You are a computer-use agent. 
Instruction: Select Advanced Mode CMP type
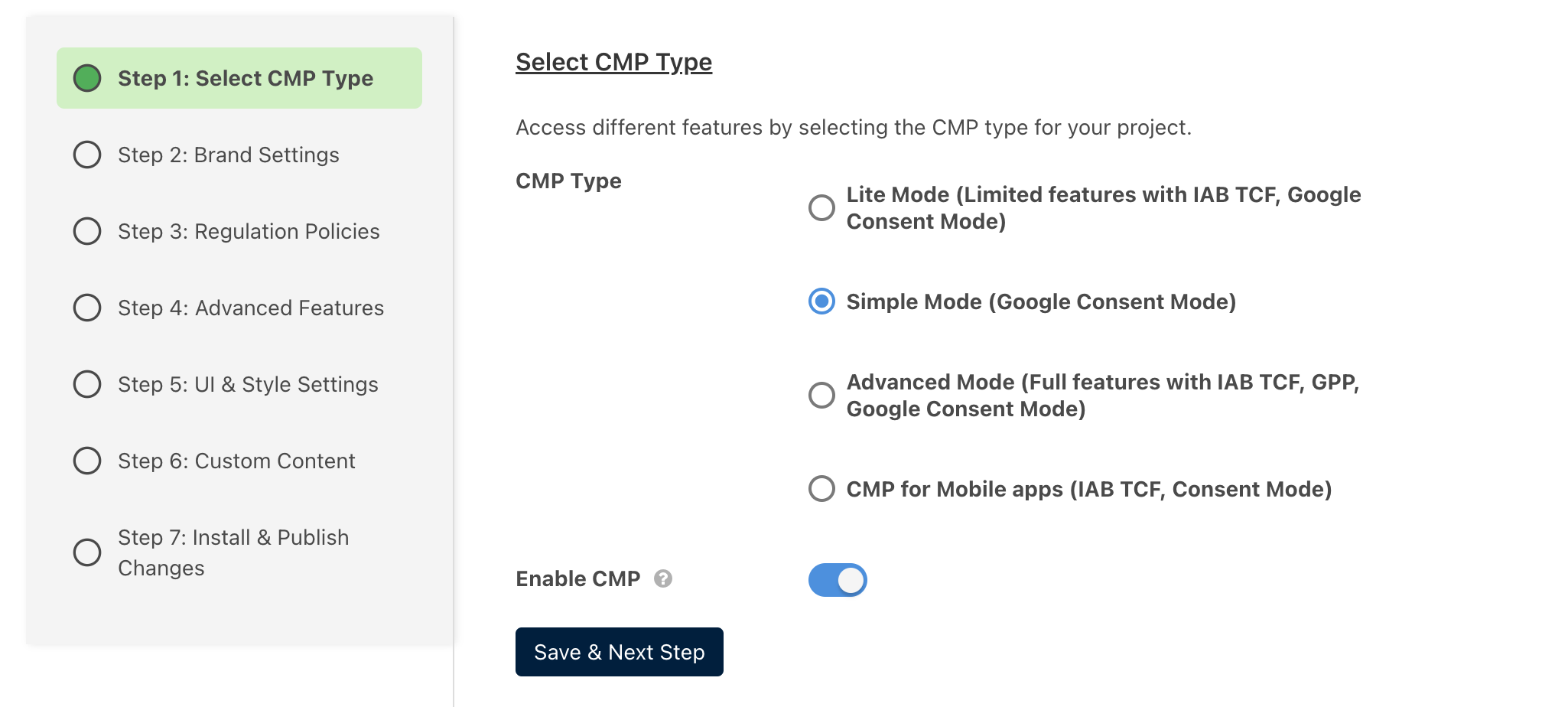[821, 395]
